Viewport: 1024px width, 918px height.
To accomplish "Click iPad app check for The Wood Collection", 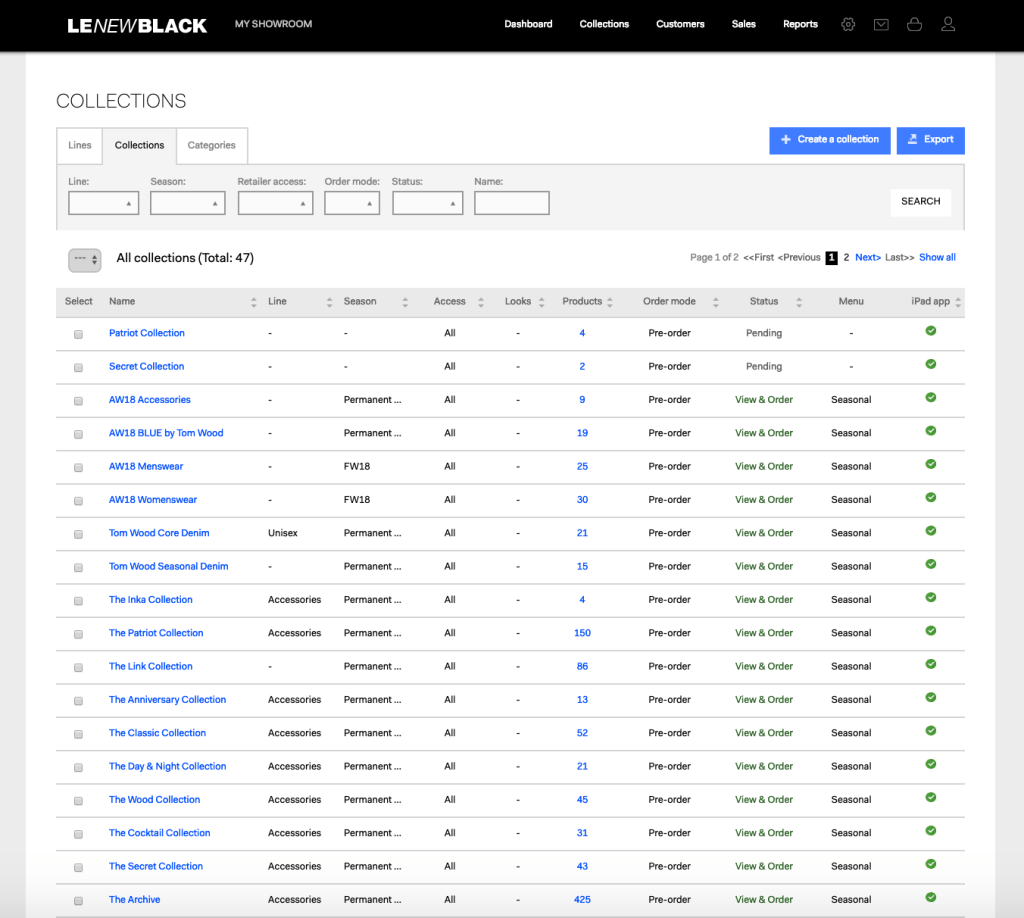I will (x=931, y=797).
